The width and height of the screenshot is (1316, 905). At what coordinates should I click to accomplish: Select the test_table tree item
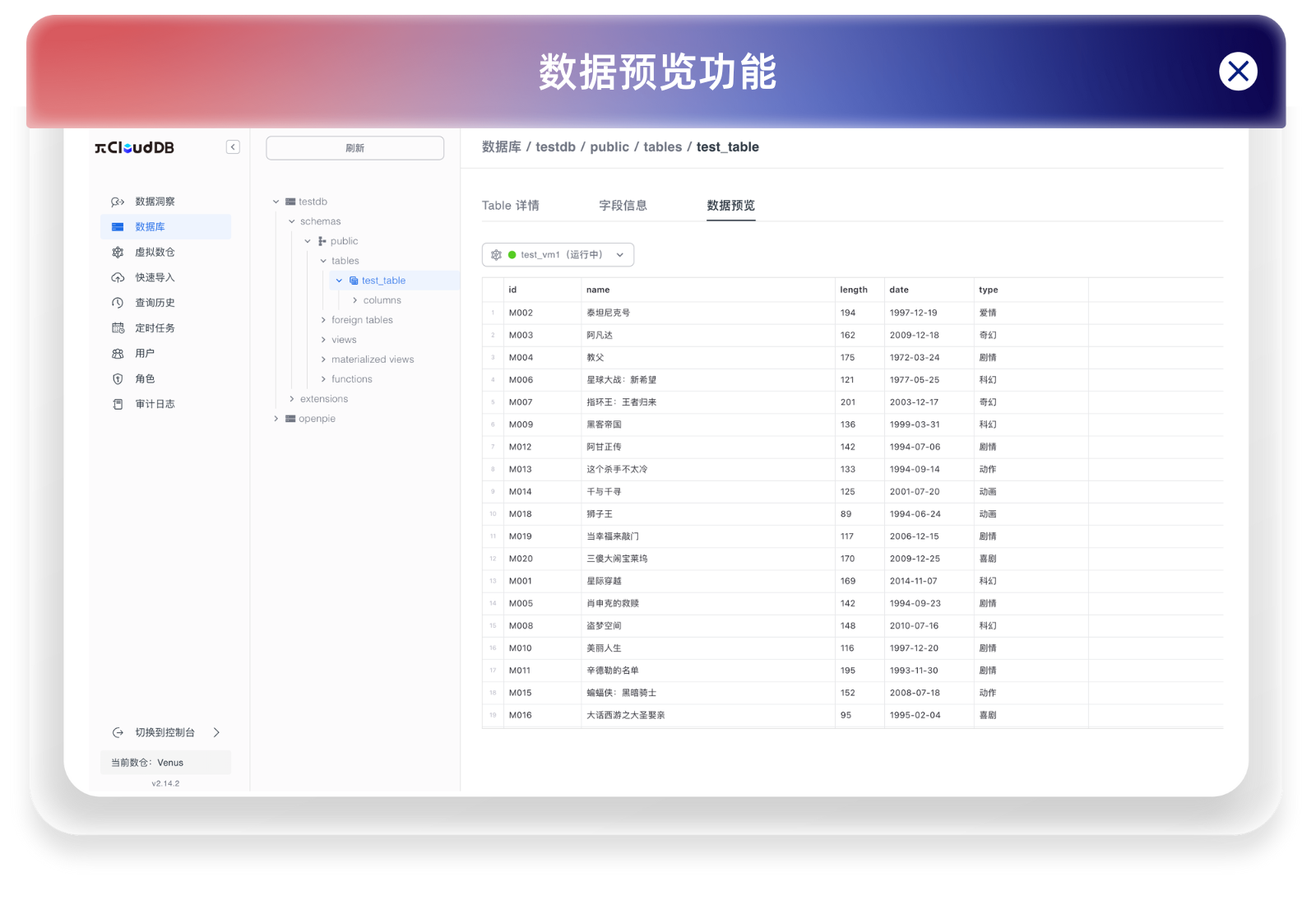click(383, 281)
